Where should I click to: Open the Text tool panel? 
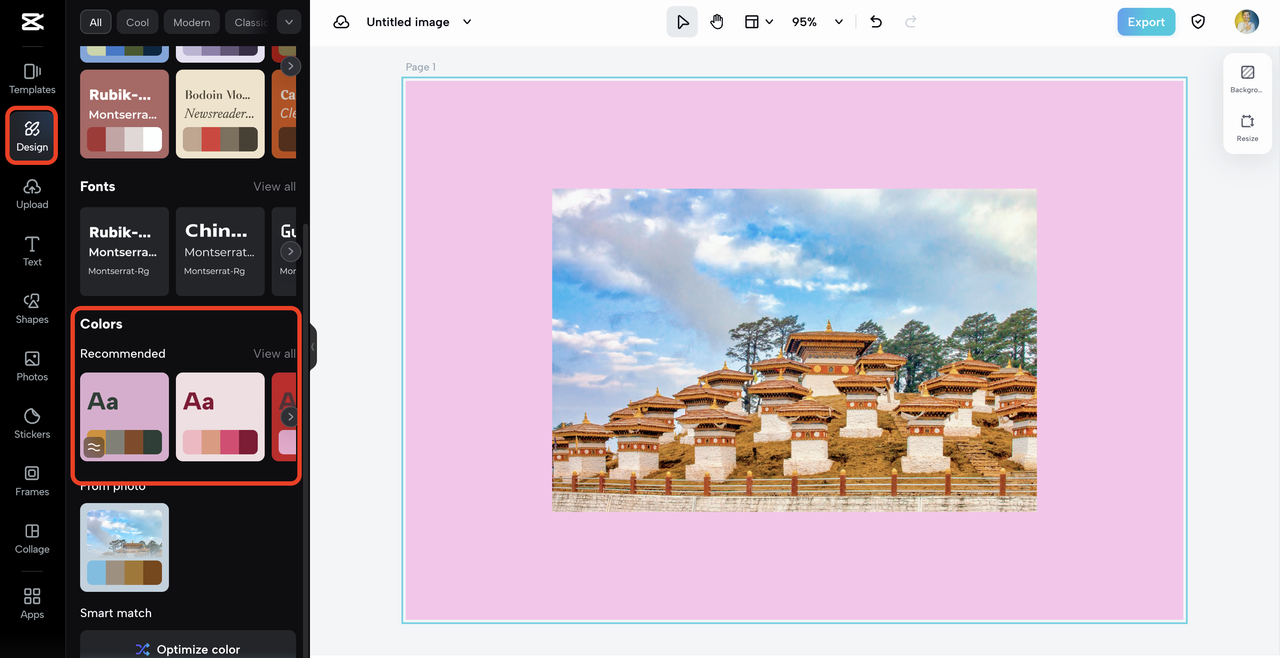click(x=32, y=251)
